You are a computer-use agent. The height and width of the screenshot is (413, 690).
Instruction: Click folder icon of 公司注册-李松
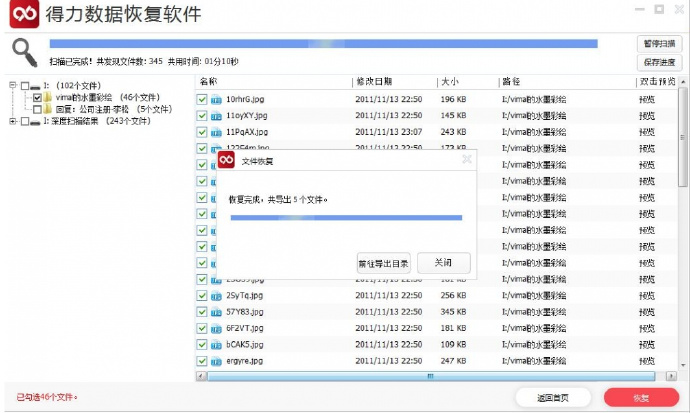tap(48, 109)
